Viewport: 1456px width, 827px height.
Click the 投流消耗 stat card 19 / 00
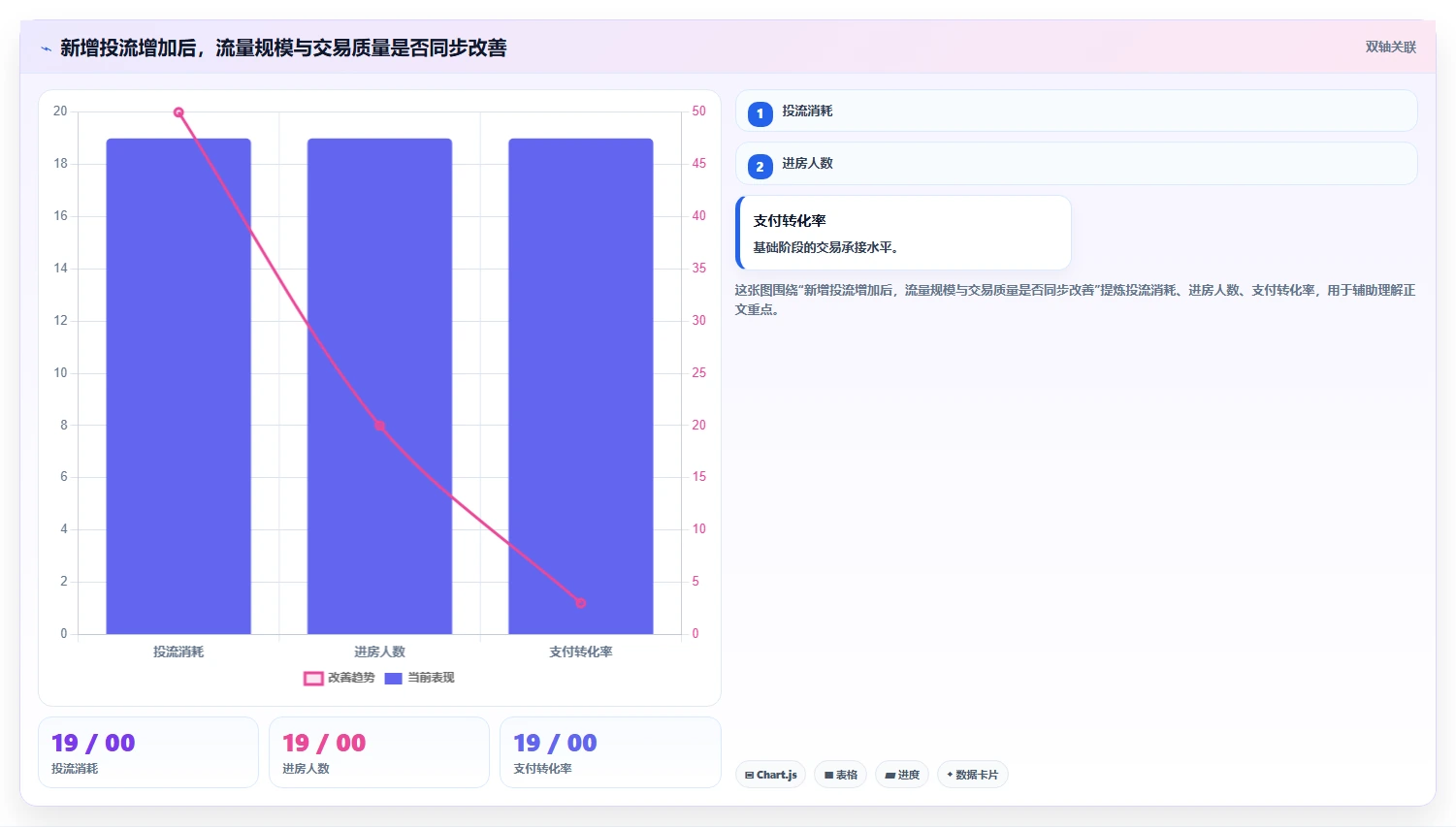pos(148,752)
